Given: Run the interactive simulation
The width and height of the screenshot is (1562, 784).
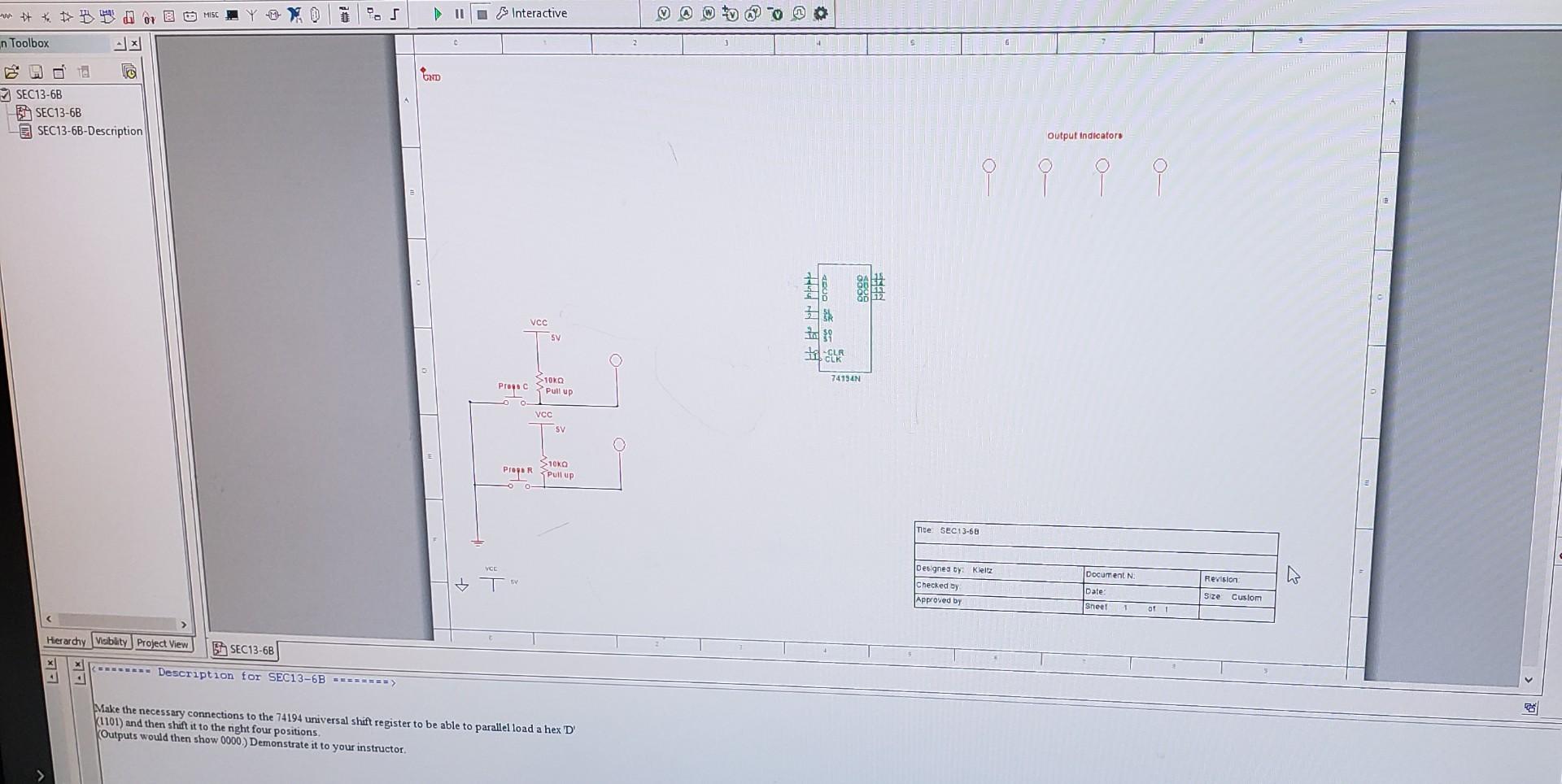Looking at the screenshot, I should coord(438,13).
